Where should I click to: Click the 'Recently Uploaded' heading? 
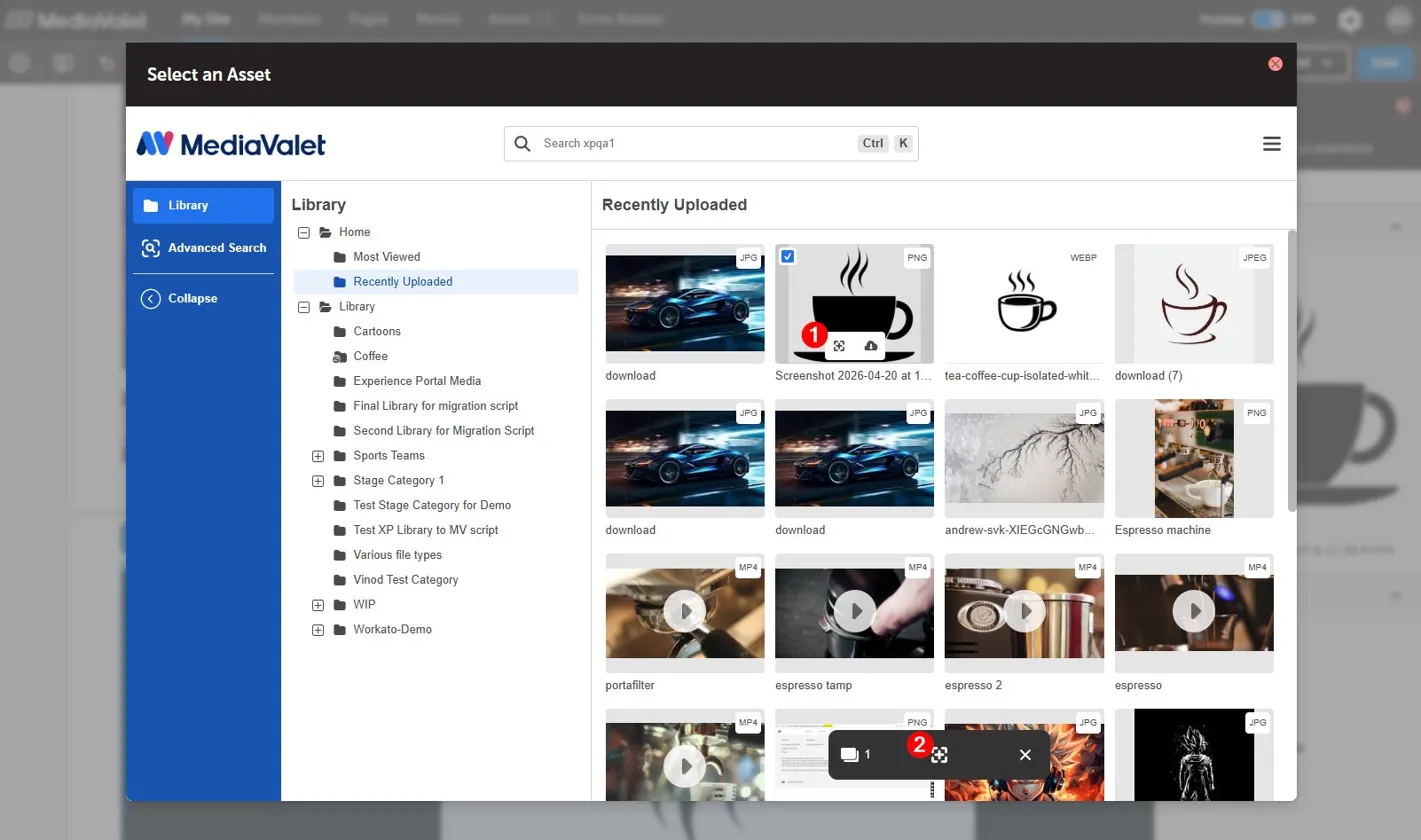click(x=674, y=205)
